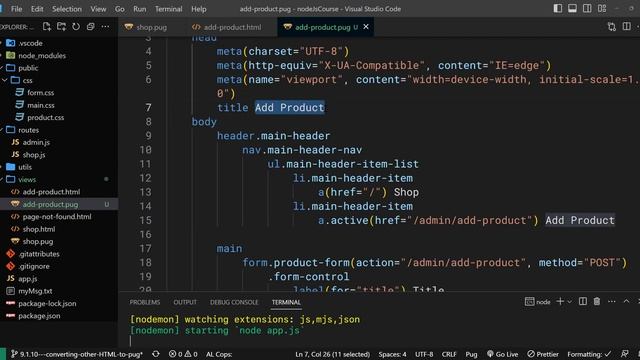Open the Edit menu
Viewport: 640px width, 360px height.
tap(37, 9)
